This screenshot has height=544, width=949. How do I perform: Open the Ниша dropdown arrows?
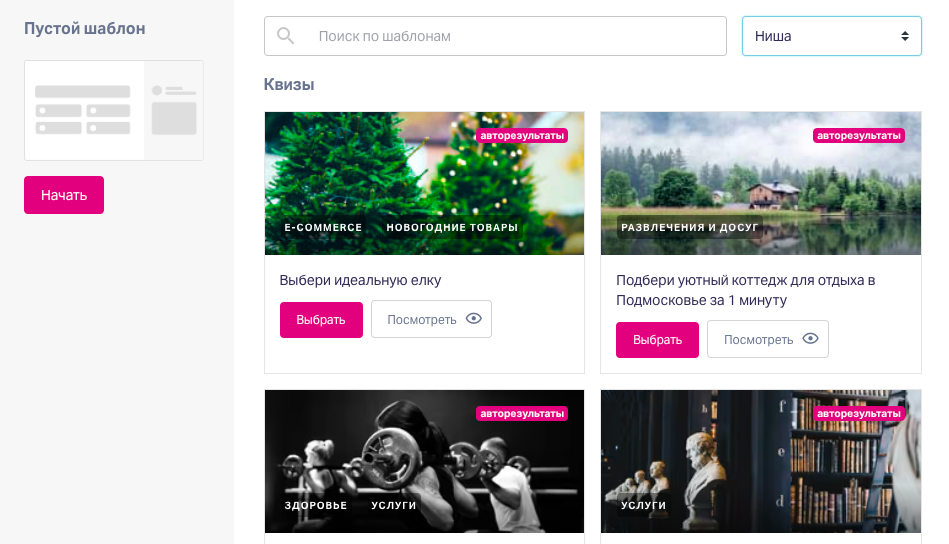pyautogui.click(x=905, y=36)
